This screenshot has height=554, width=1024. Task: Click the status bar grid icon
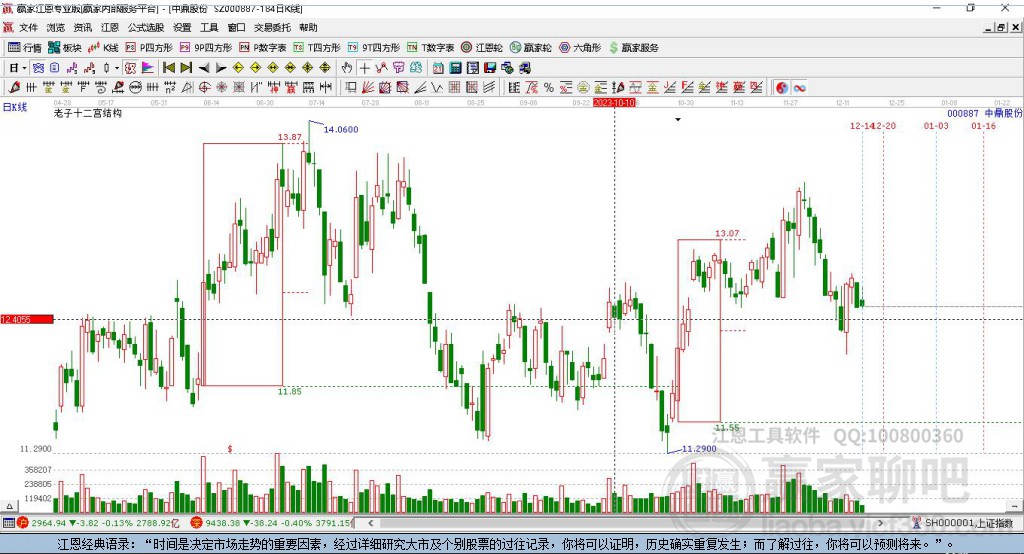tap(8, 523)
